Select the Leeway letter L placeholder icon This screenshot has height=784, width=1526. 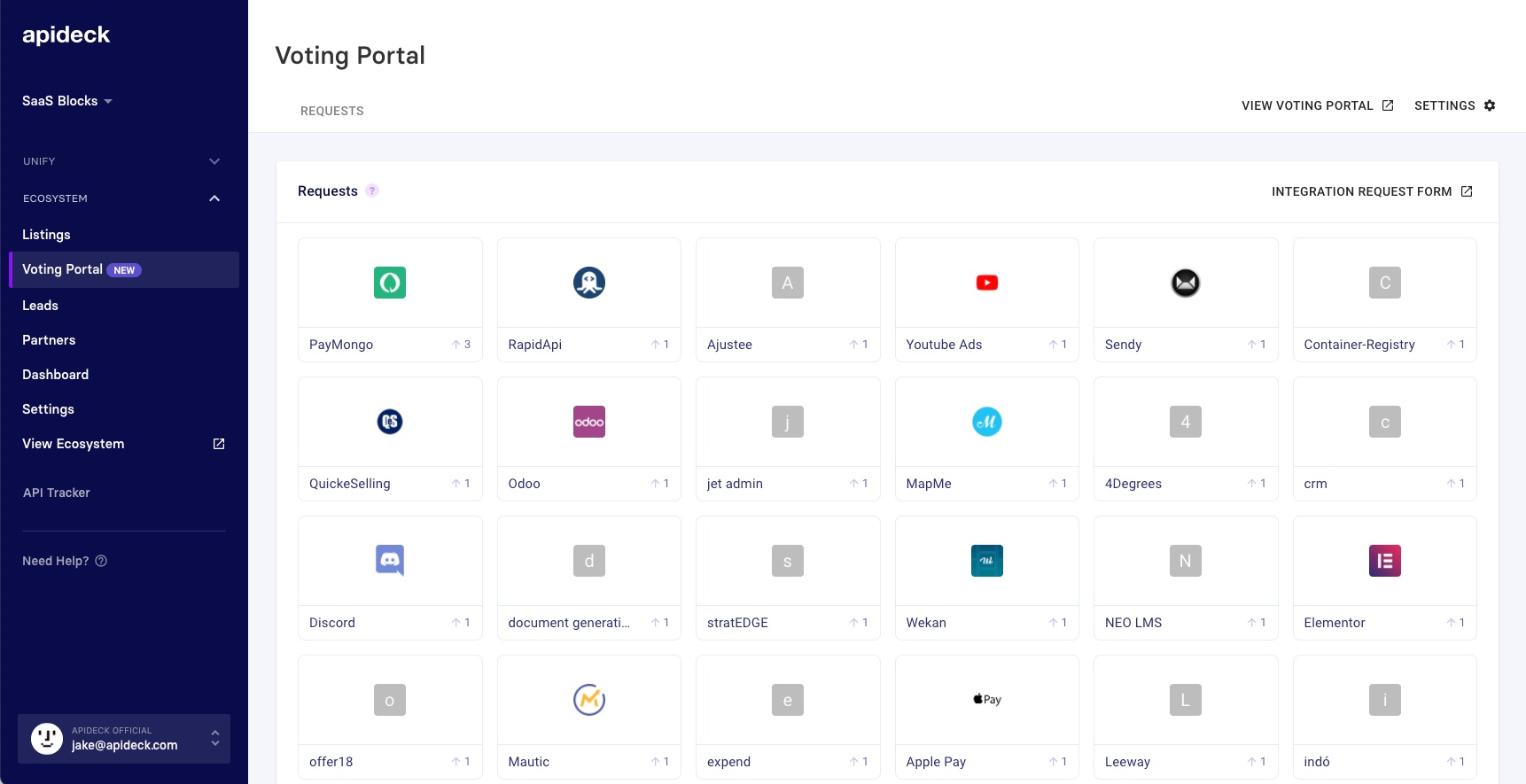point(1186,700)
